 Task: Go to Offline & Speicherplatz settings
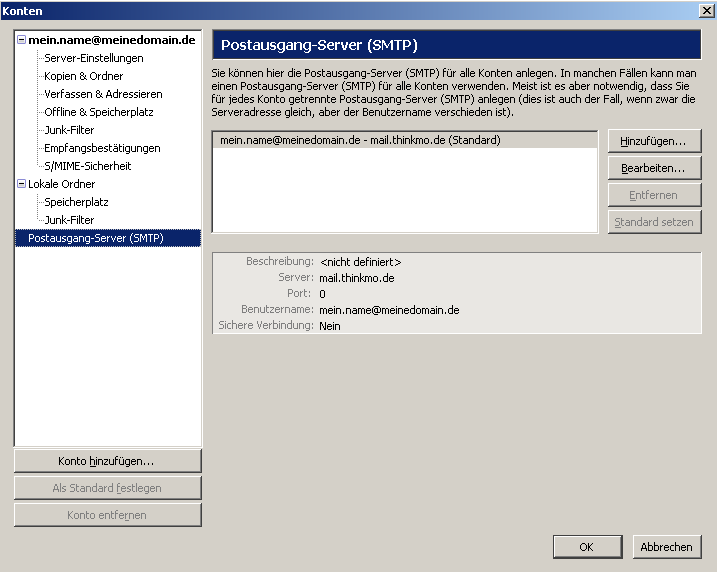(98, 112)
